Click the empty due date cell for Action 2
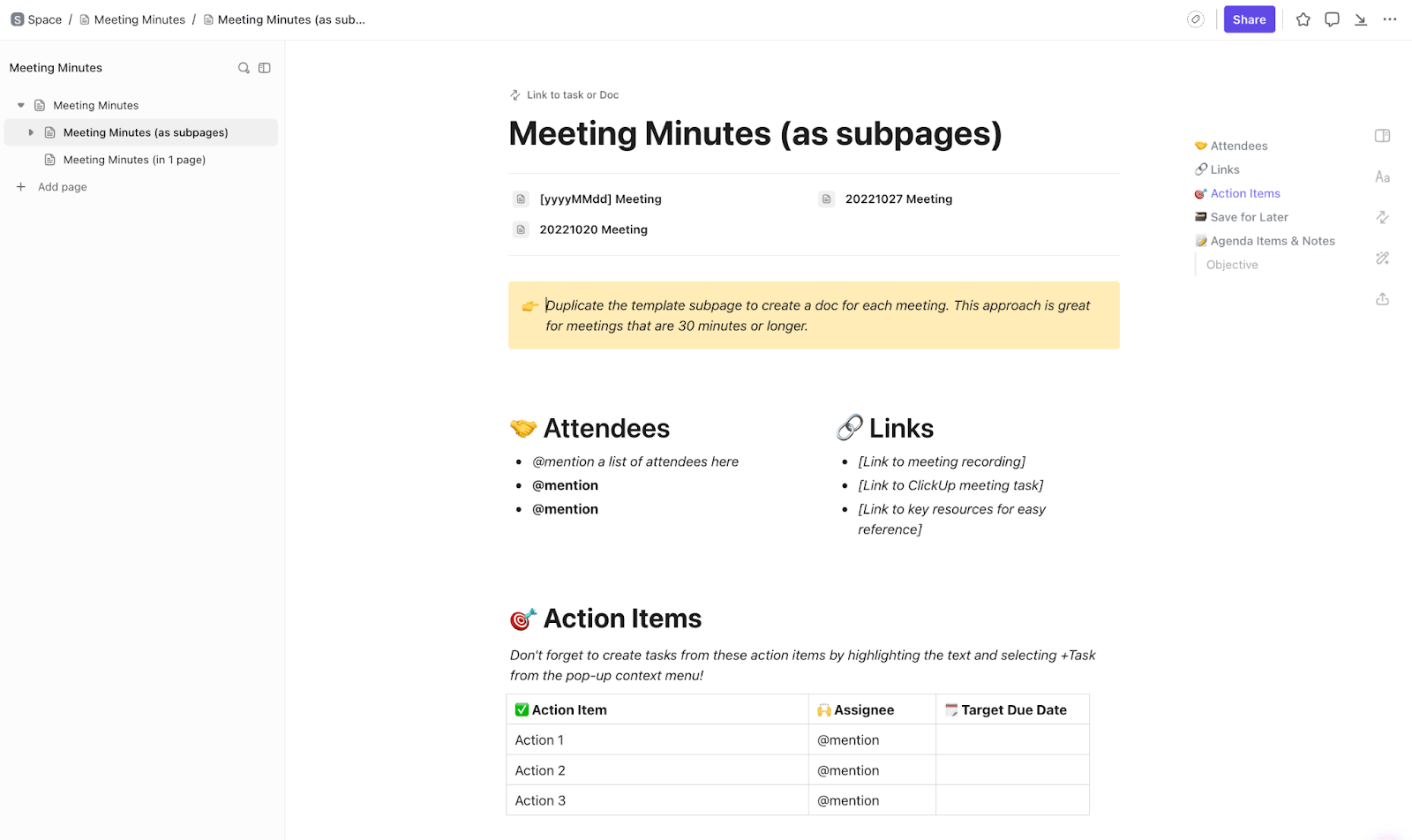 click(1012, 770)
